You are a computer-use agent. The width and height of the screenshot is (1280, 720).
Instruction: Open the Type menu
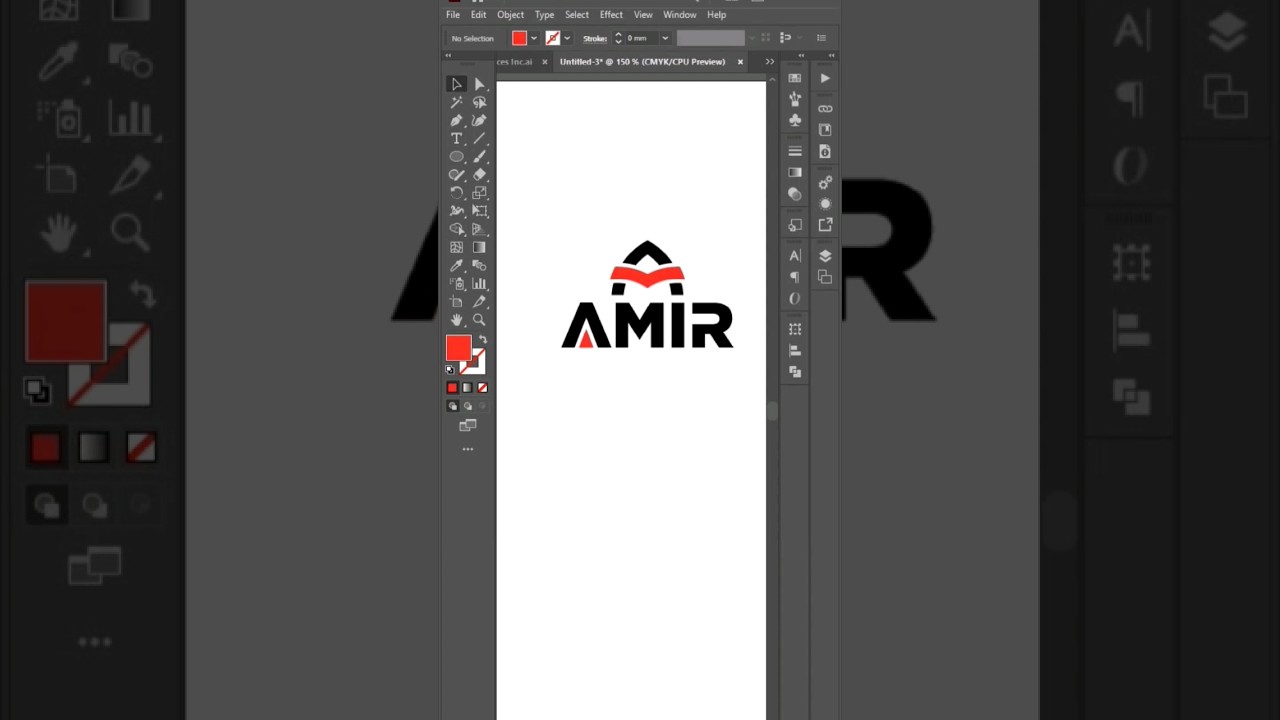[544, 15]
